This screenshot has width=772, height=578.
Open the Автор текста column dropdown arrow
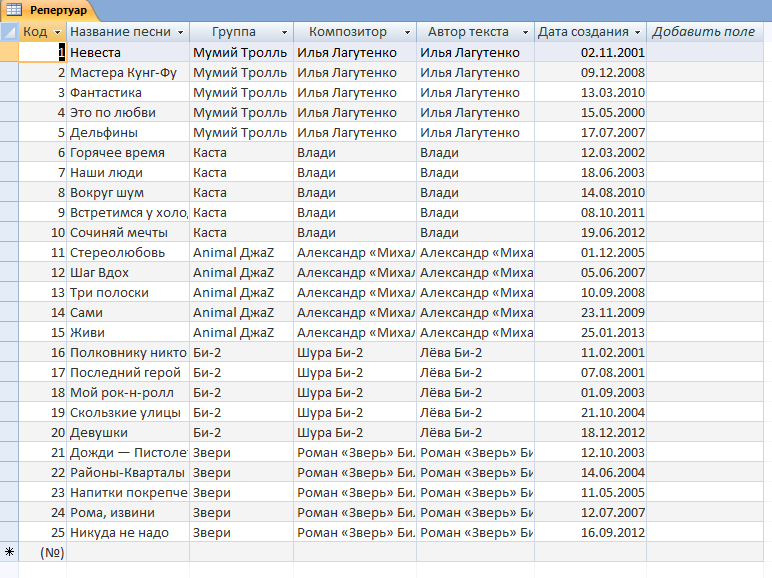coord(525,32)
